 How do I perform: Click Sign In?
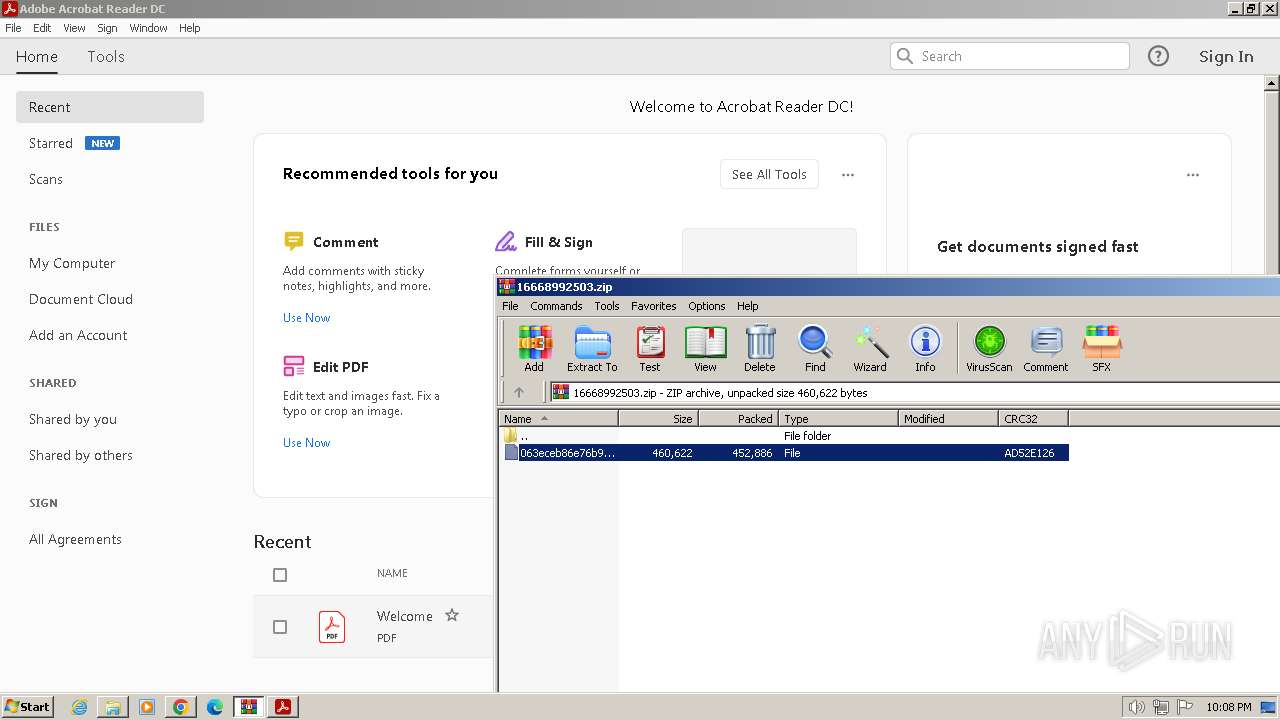click(x=1226, y=56)
